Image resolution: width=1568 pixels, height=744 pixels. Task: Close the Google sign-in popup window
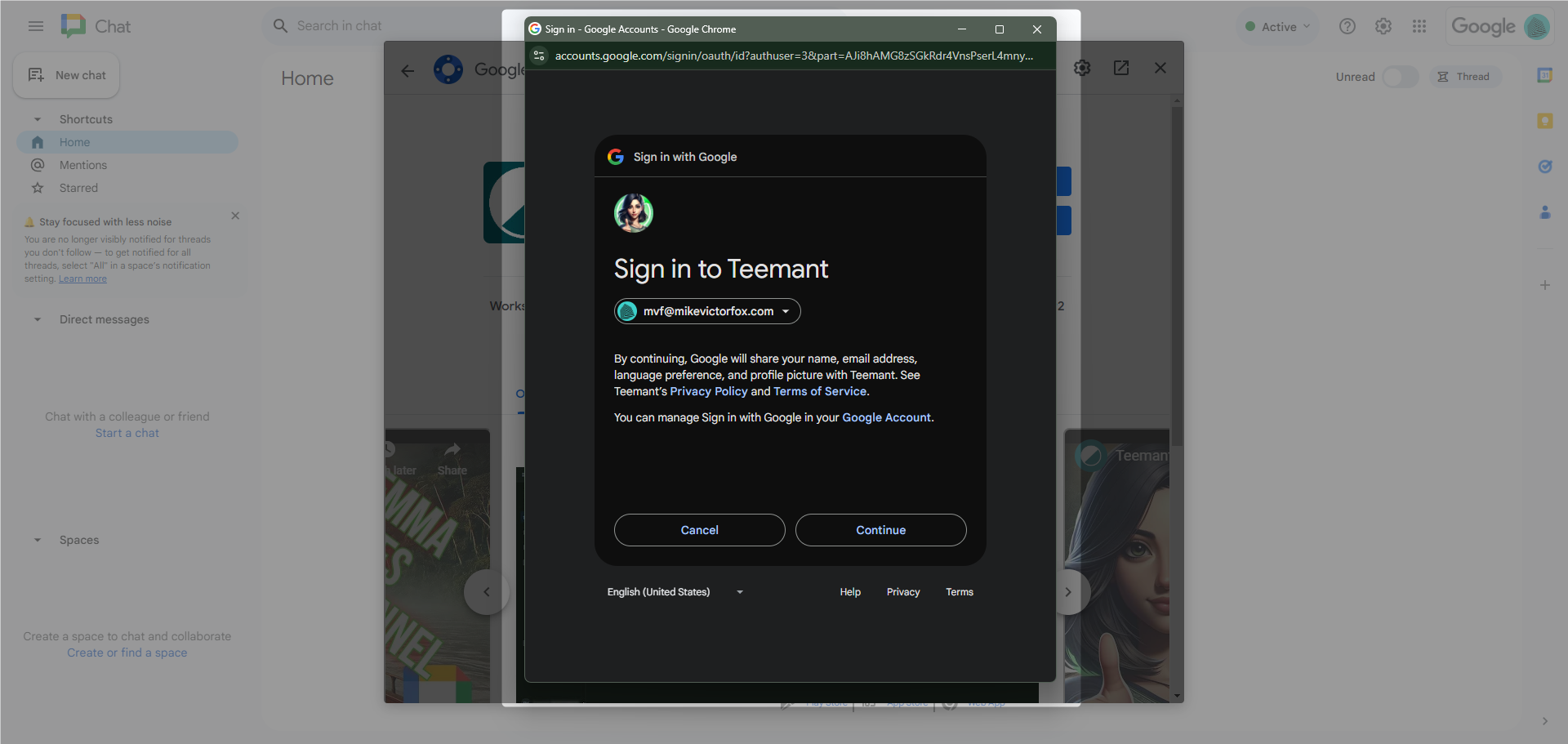tap(1037, 29)
